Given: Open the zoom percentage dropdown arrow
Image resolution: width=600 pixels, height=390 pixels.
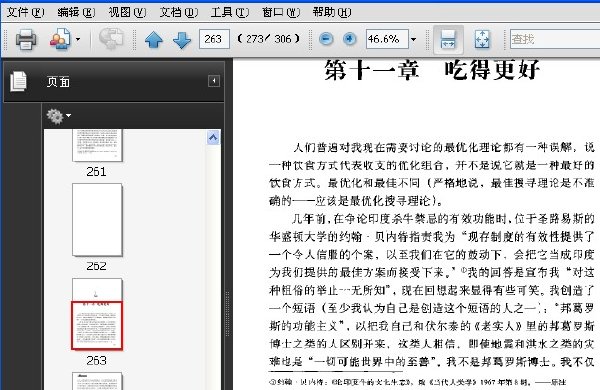Looking at the screenshot, I should [413, 39].
